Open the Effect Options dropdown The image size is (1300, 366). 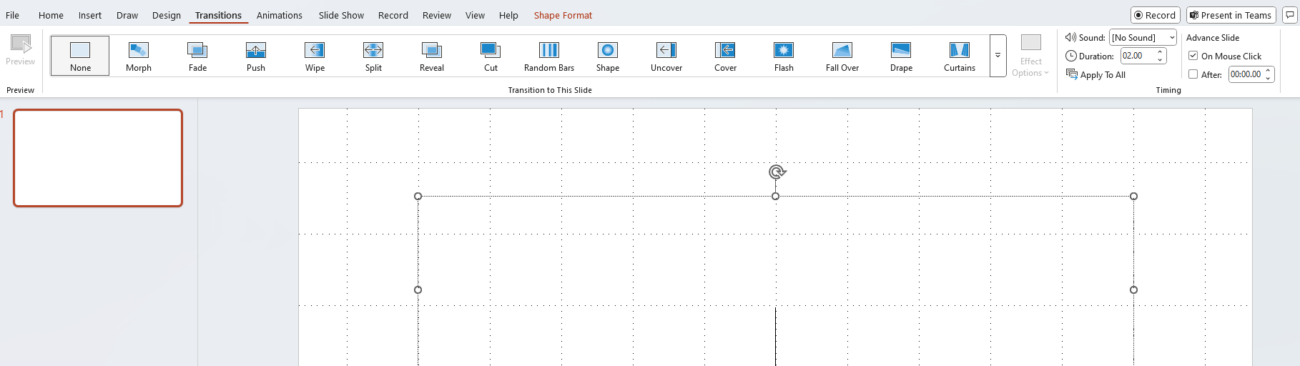click(1031, 56)
